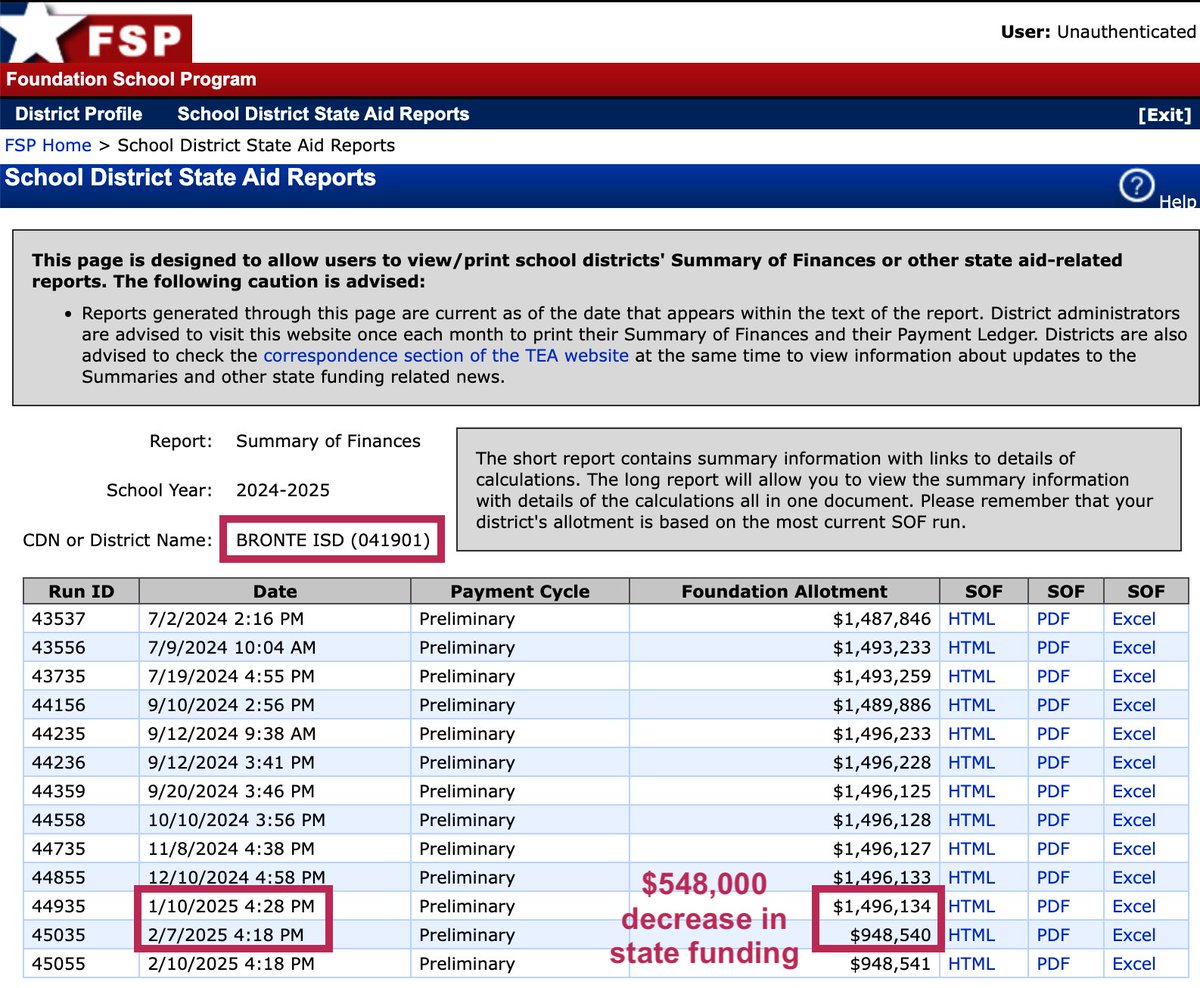Screen dimensions: 1200x988
Task: Select the $948,541 allotment value
Action: pos(891,964)
